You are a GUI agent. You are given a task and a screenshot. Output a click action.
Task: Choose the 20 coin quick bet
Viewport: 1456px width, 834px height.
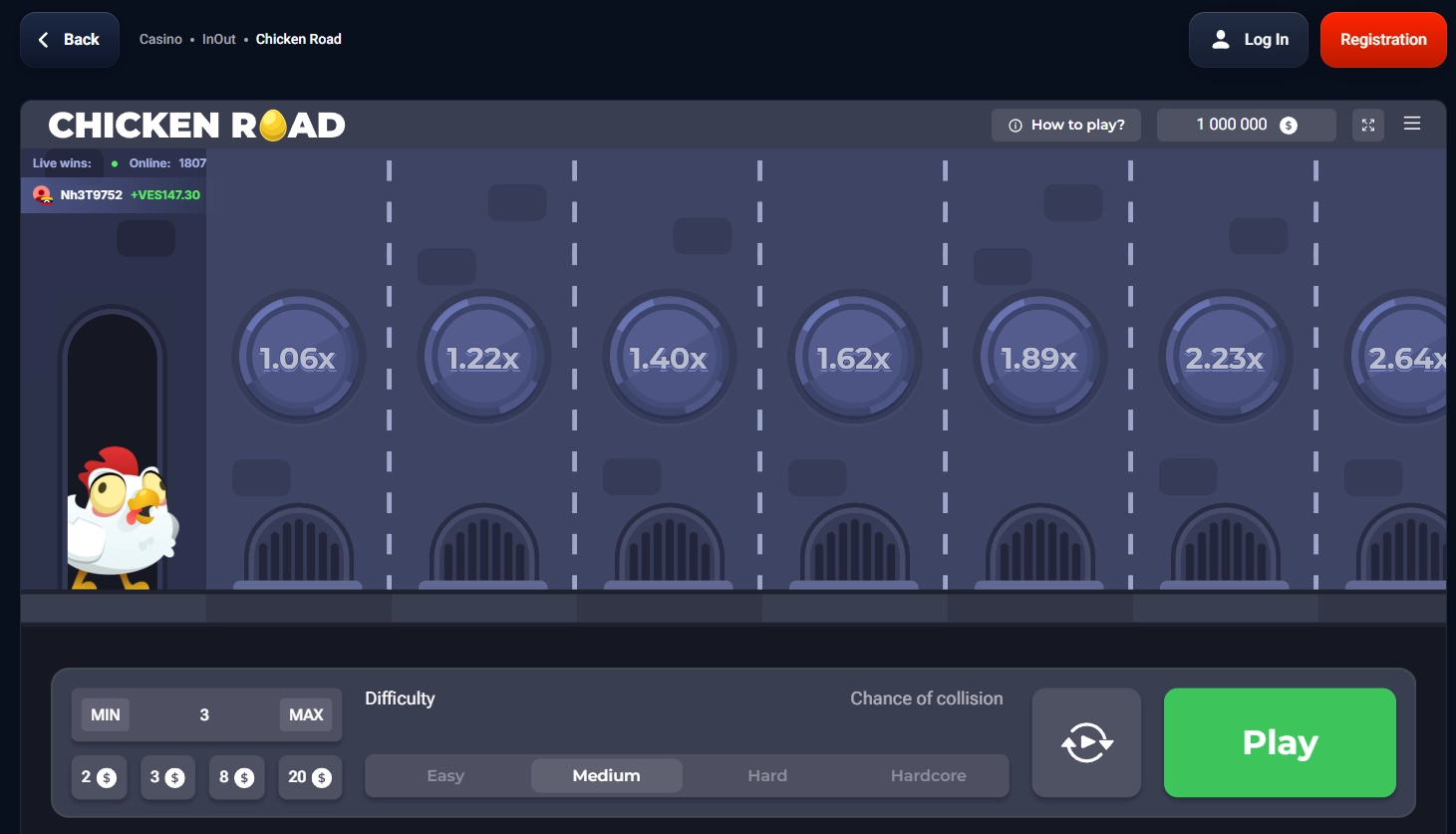tap(310, 777)
